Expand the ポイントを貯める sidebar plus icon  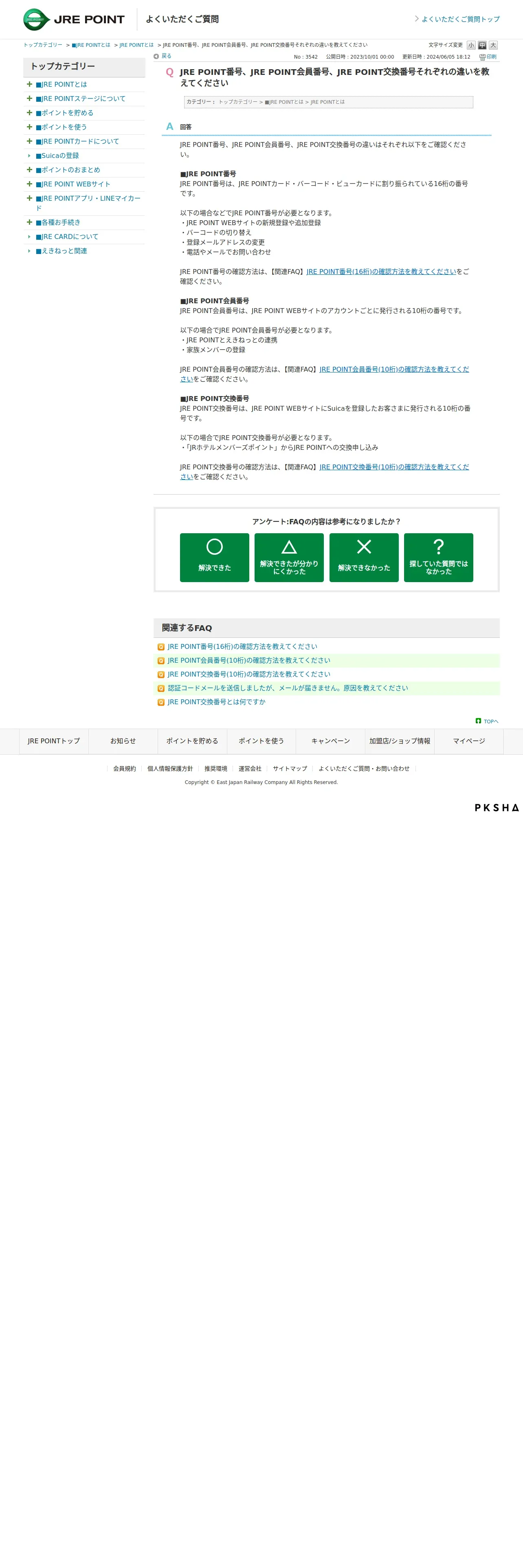29,113
